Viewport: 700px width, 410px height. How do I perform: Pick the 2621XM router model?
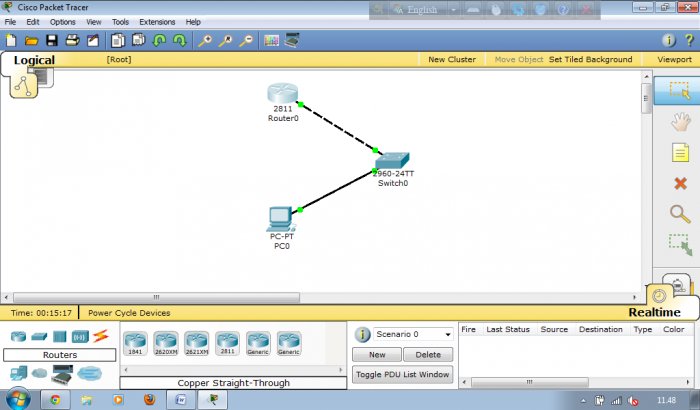(197, 343)
